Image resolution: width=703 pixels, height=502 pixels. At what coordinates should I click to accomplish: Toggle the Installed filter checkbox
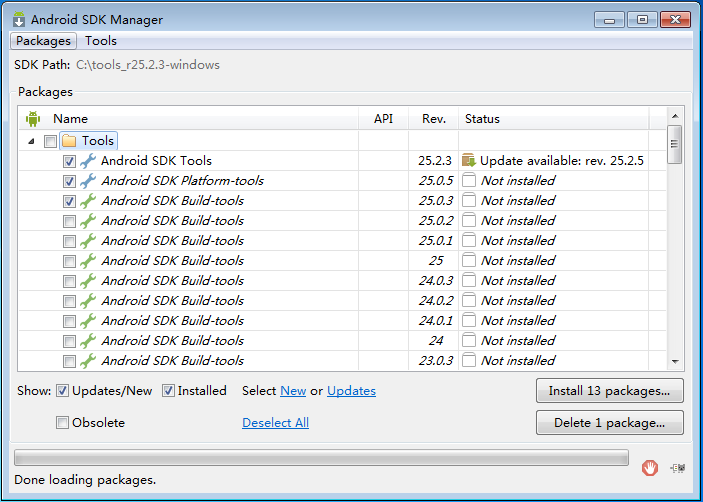click(x=168, y=391)
